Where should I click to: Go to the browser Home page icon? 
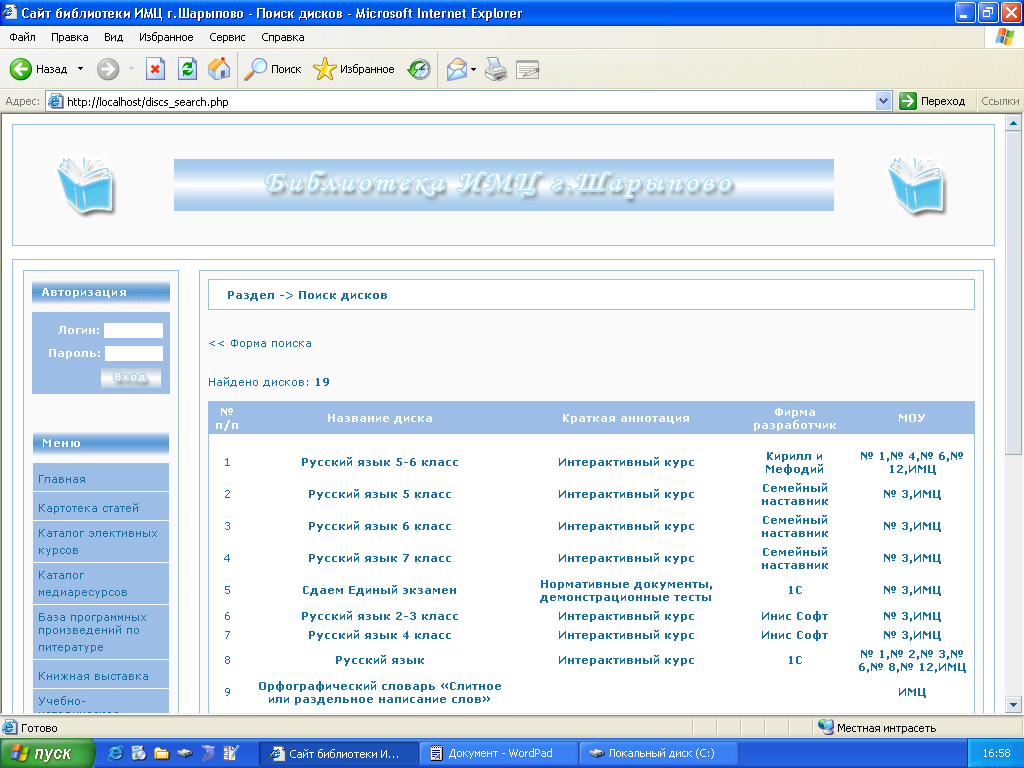pos(219,69)
